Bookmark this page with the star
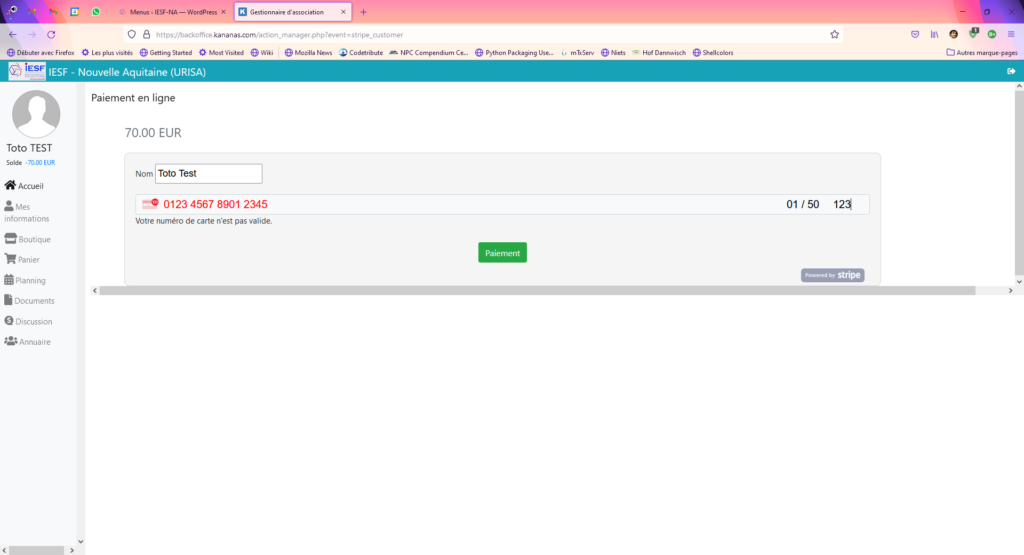The width and height of the screenshot is (1024, 555). click(x=835, y=35)
